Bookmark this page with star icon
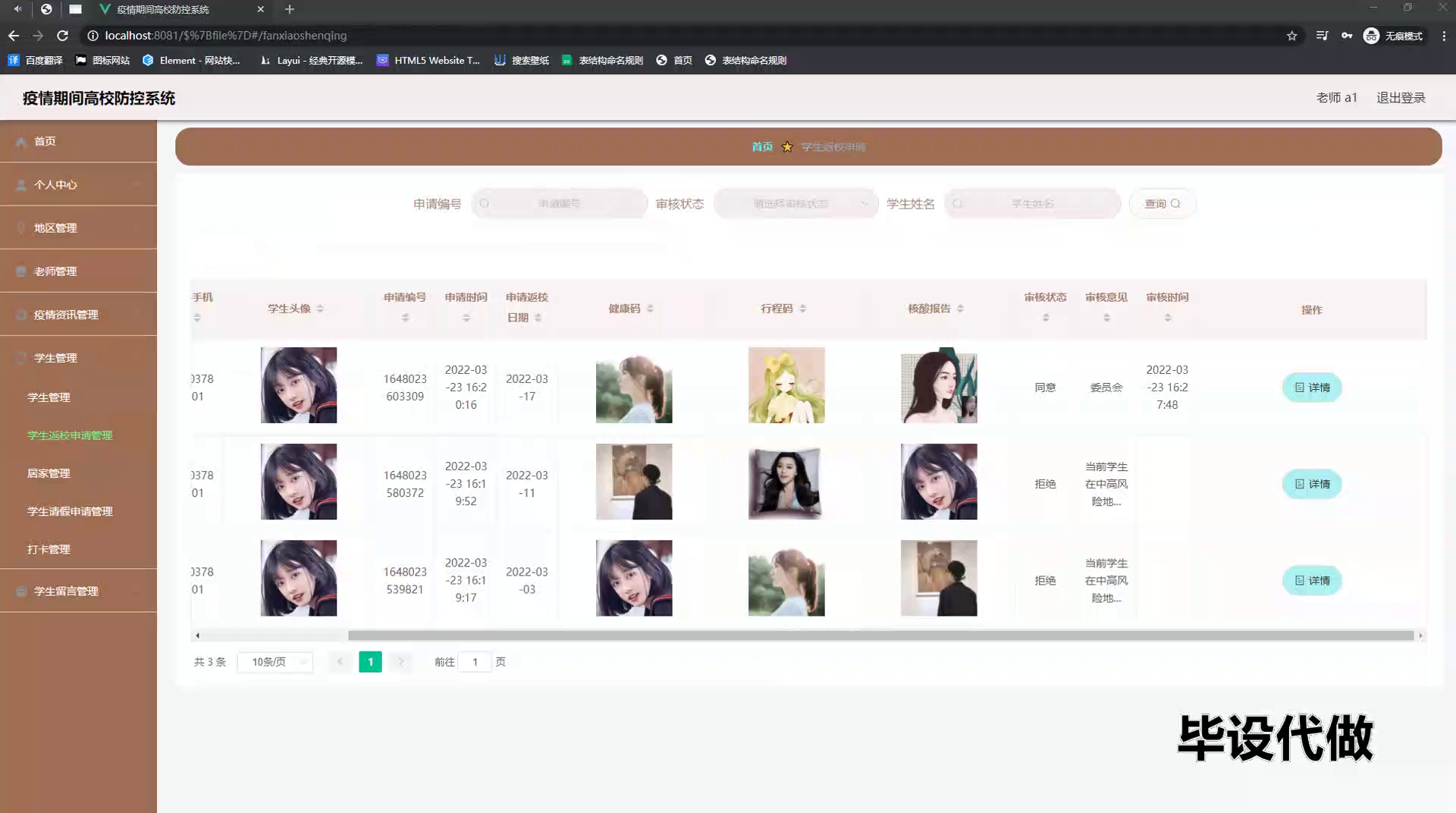The width and height of the screenshot is (1456, 813). point(1291,36)
